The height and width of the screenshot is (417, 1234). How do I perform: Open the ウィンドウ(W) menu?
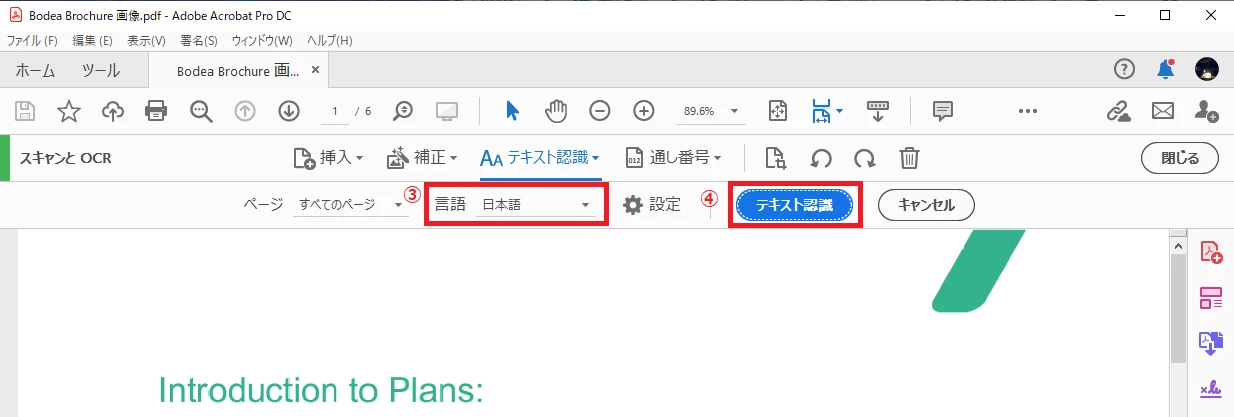point(262,41)
